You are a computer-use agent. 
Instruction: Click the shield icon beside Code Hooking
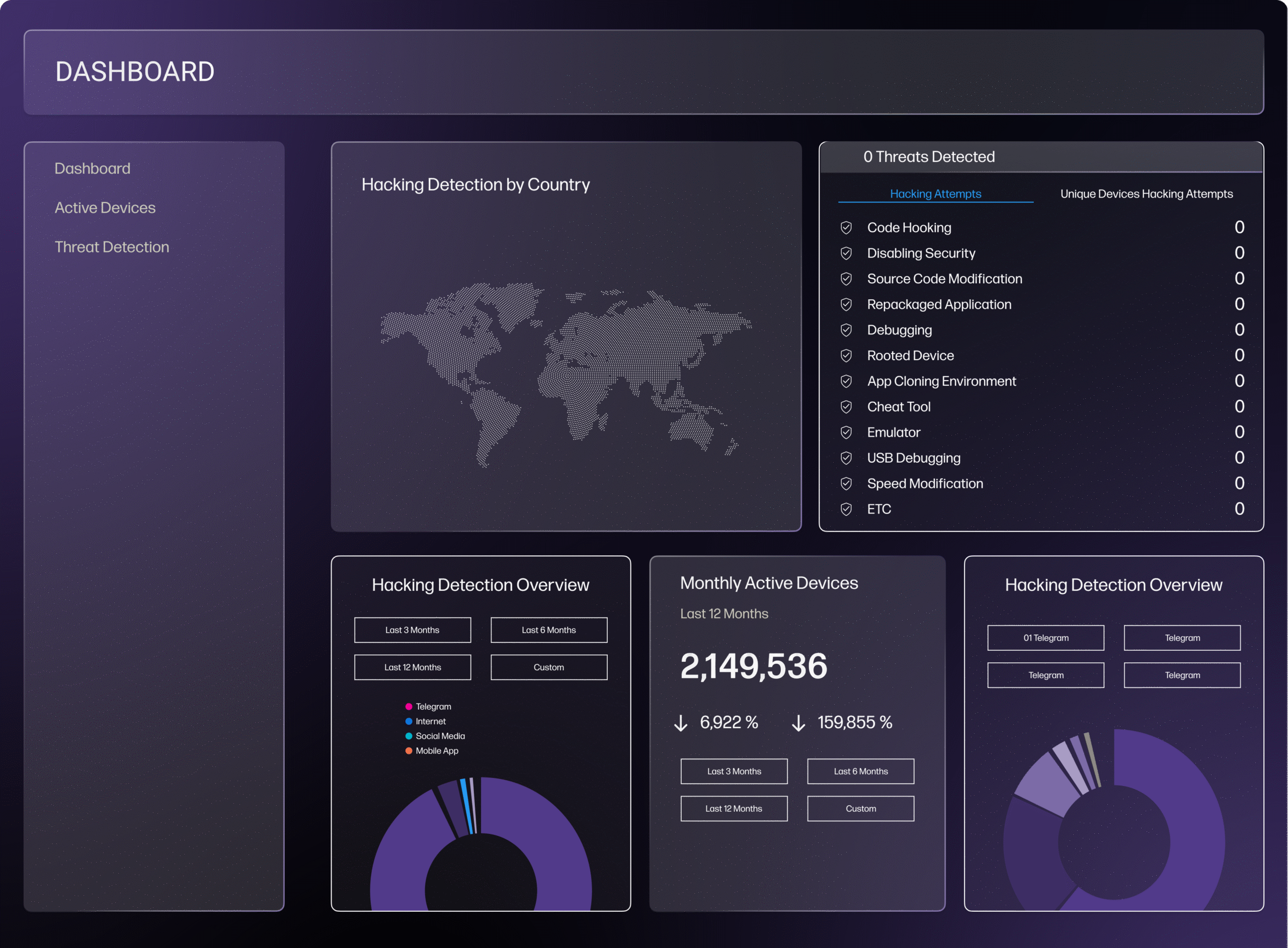(846, 228)
